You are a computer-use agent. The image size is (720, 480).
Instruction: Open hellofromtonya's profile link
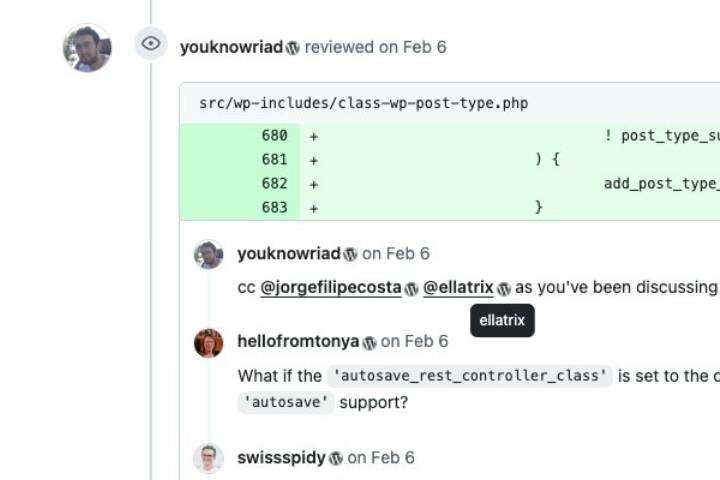[x=298, y=341]
